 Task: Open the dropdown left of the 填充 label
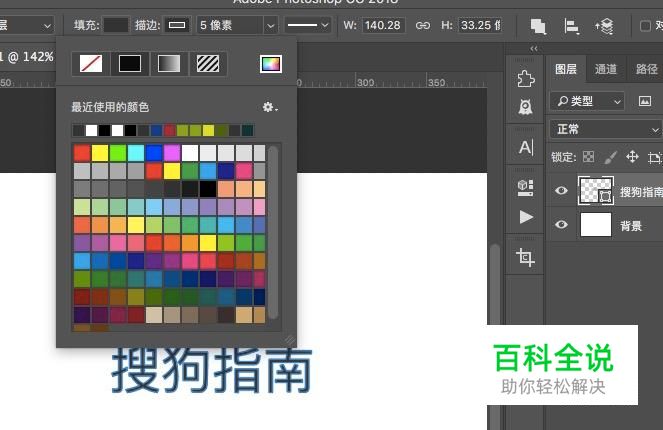26,25
